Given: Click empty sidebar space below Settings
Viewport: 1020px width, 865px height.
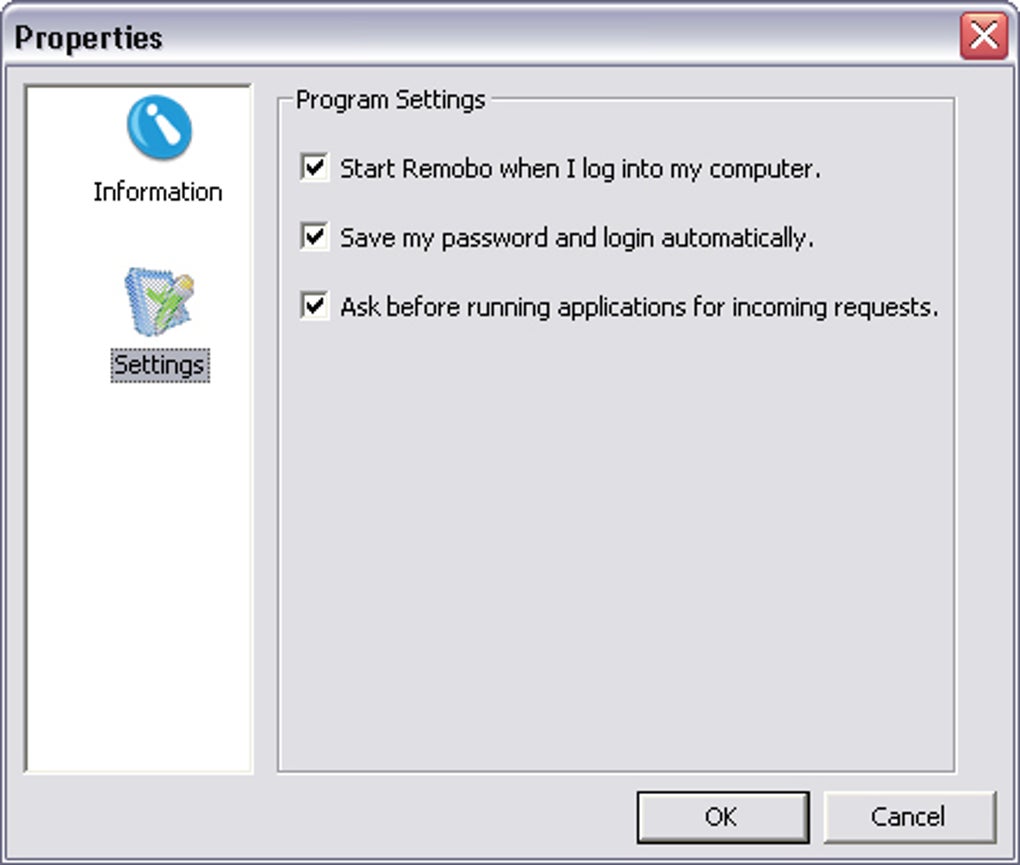Looking at the screenshot, I should pos(139,580).
